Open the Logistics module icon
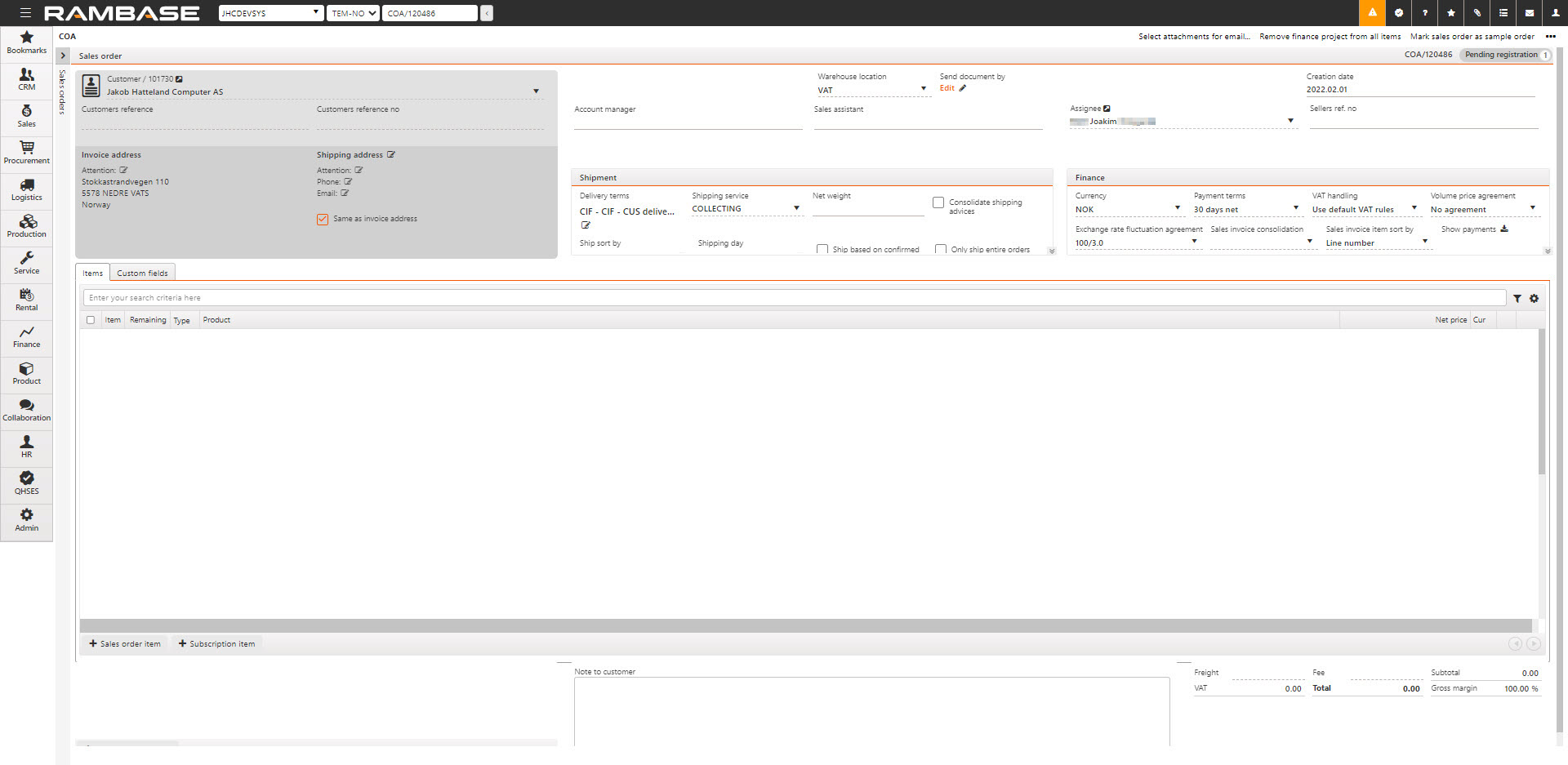 (27, 189)
